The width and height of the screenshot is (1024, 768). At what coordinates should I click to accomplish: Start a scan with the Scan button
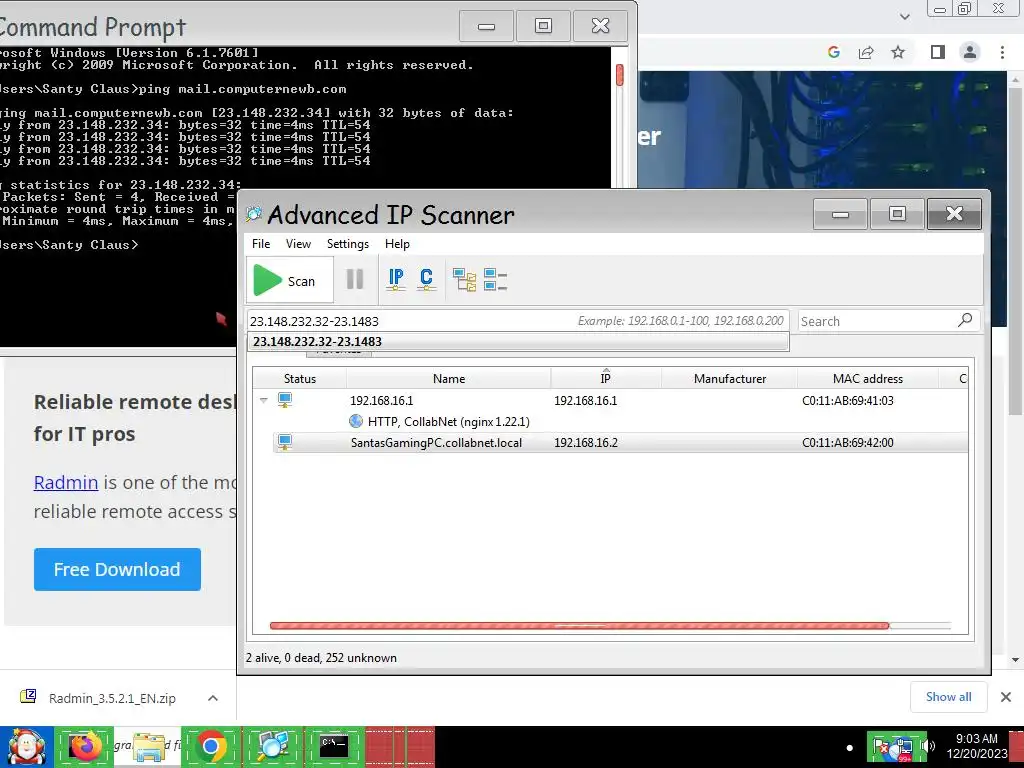click(290, 280)
